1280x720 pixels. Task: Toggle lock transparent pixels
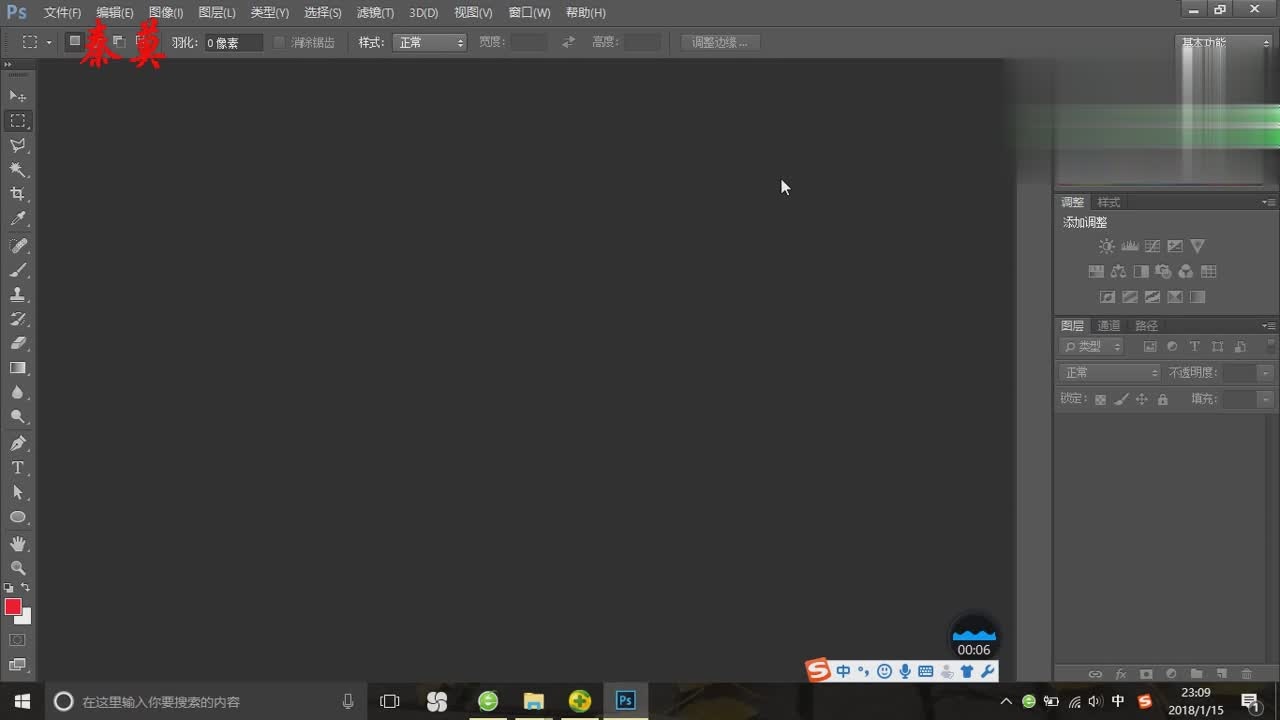pyautogui.click(x=1100, y=399)
